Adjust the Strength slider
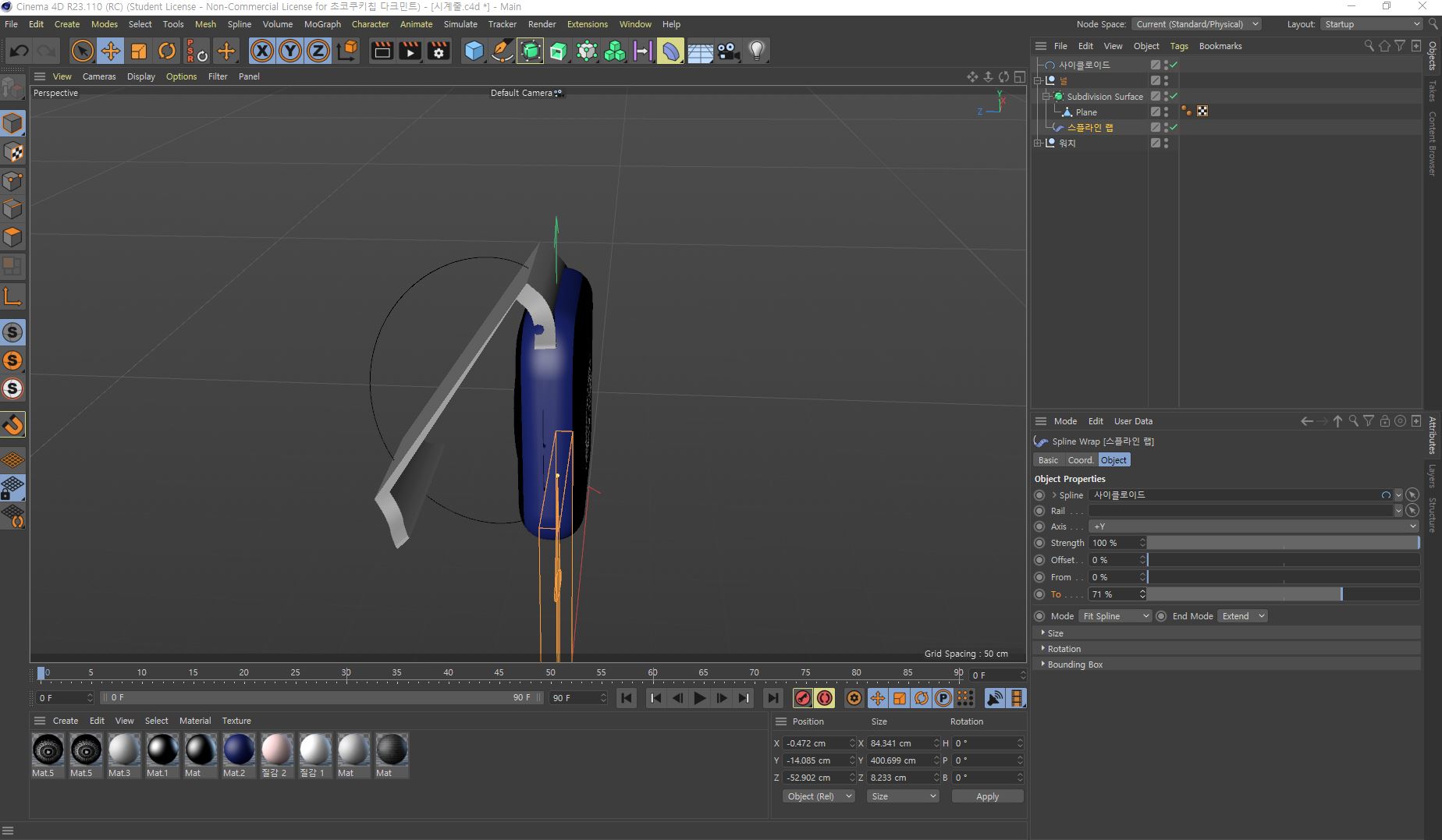The height and width of the screenshot is (840, 1442). point(1283,543)
